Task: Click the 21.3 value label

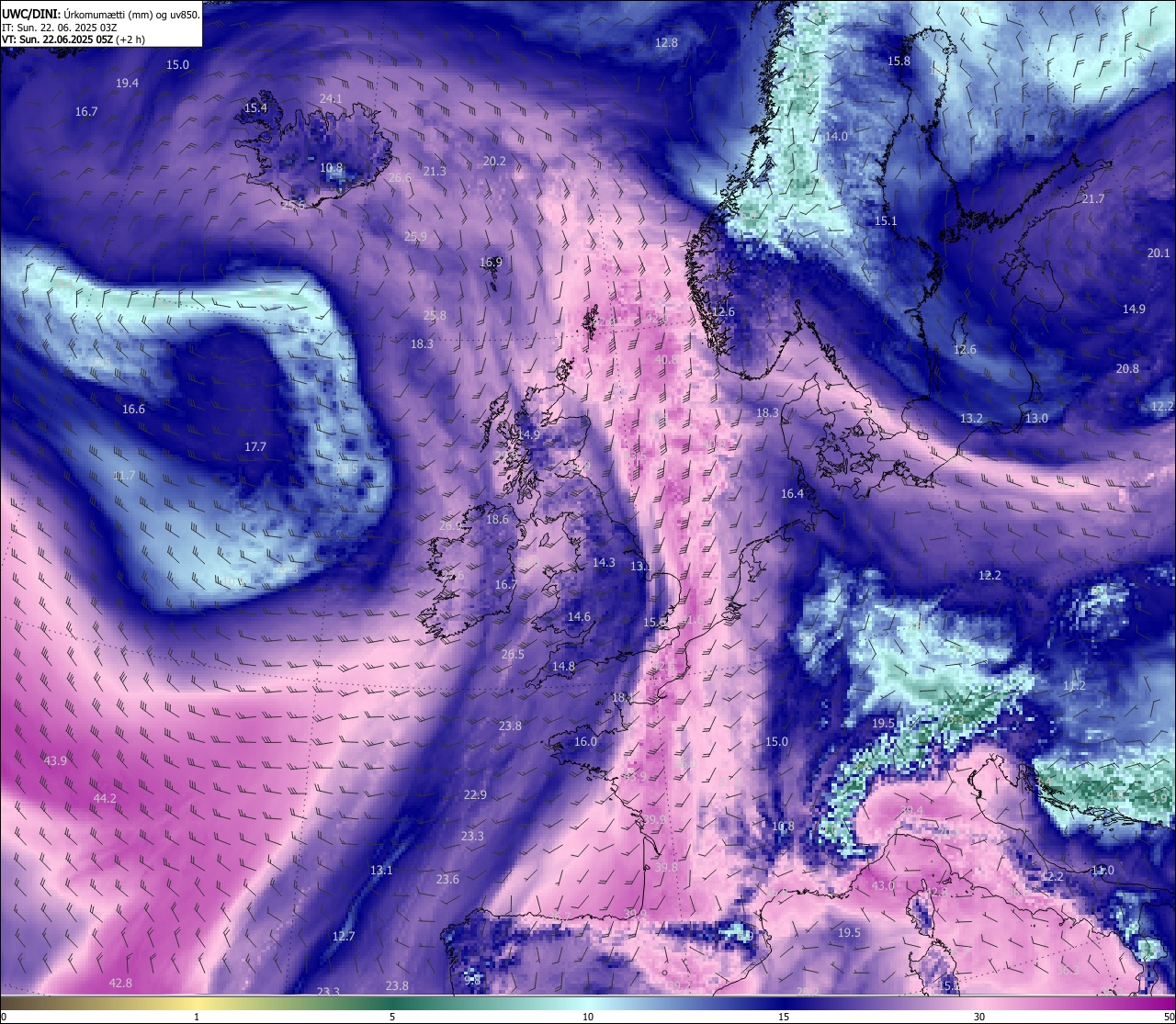Action: 435,172
